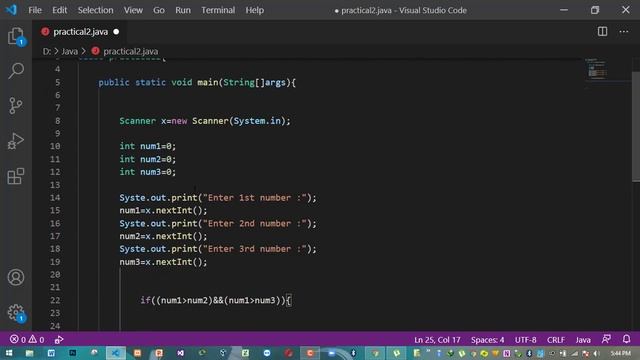Click the Ln 25, Col 17 status item

click(437, 340)
